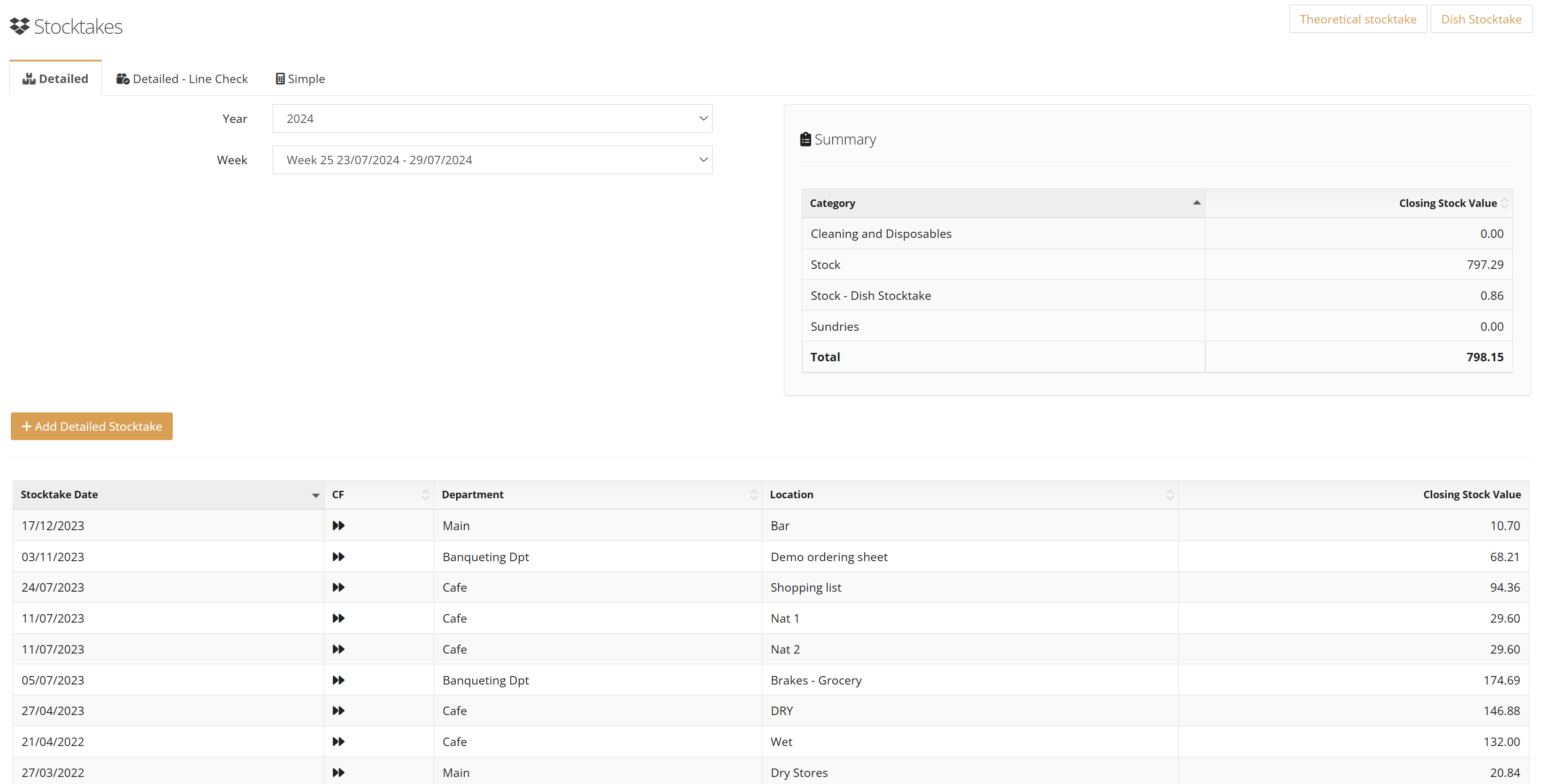The image size is (1542, 784).
Task: Click the 146.88 closing value
Action: click(x=1501, y=711)
